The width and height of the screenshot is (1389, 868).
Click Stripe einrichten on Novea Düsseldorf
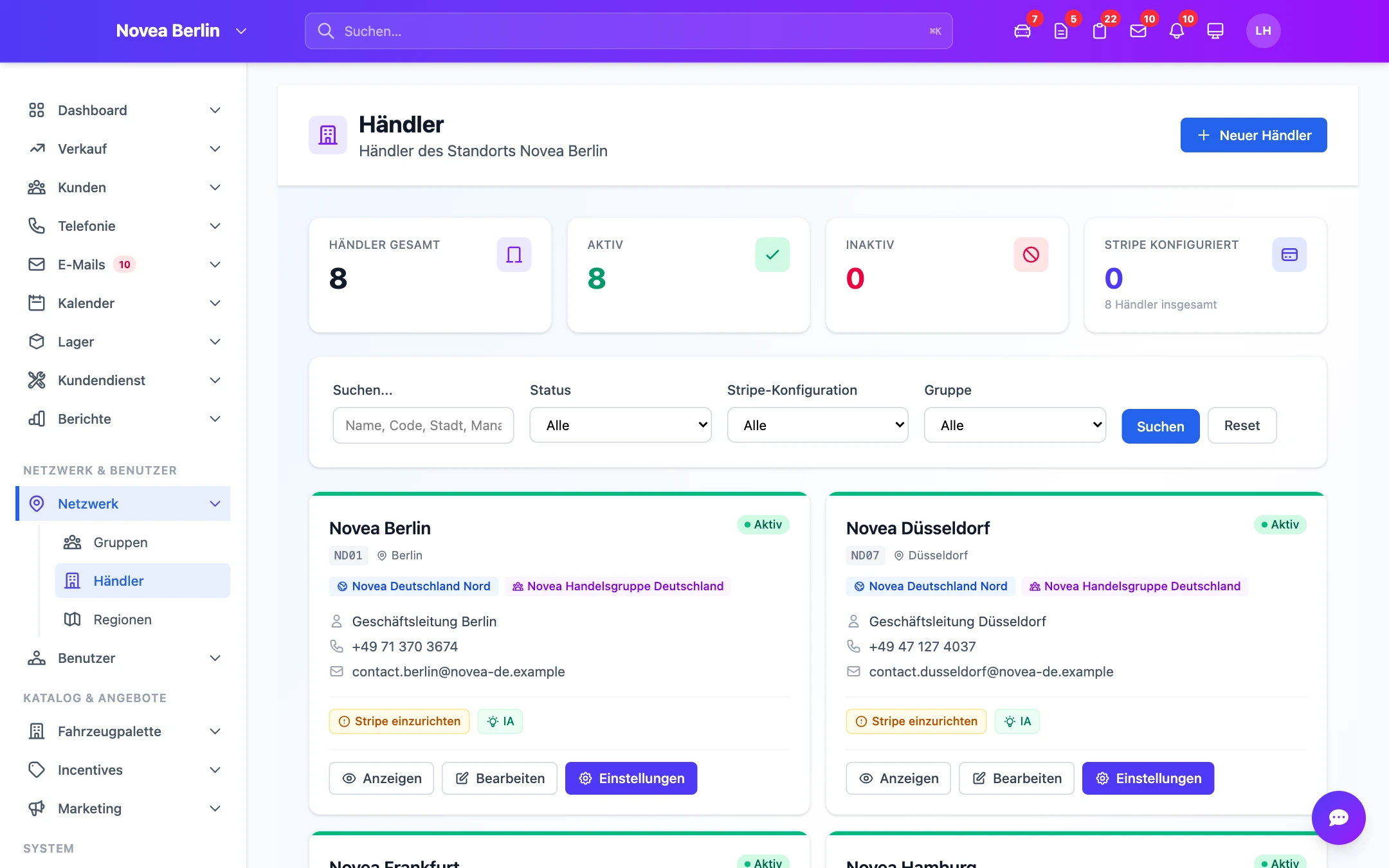click(x=916, y=721)
